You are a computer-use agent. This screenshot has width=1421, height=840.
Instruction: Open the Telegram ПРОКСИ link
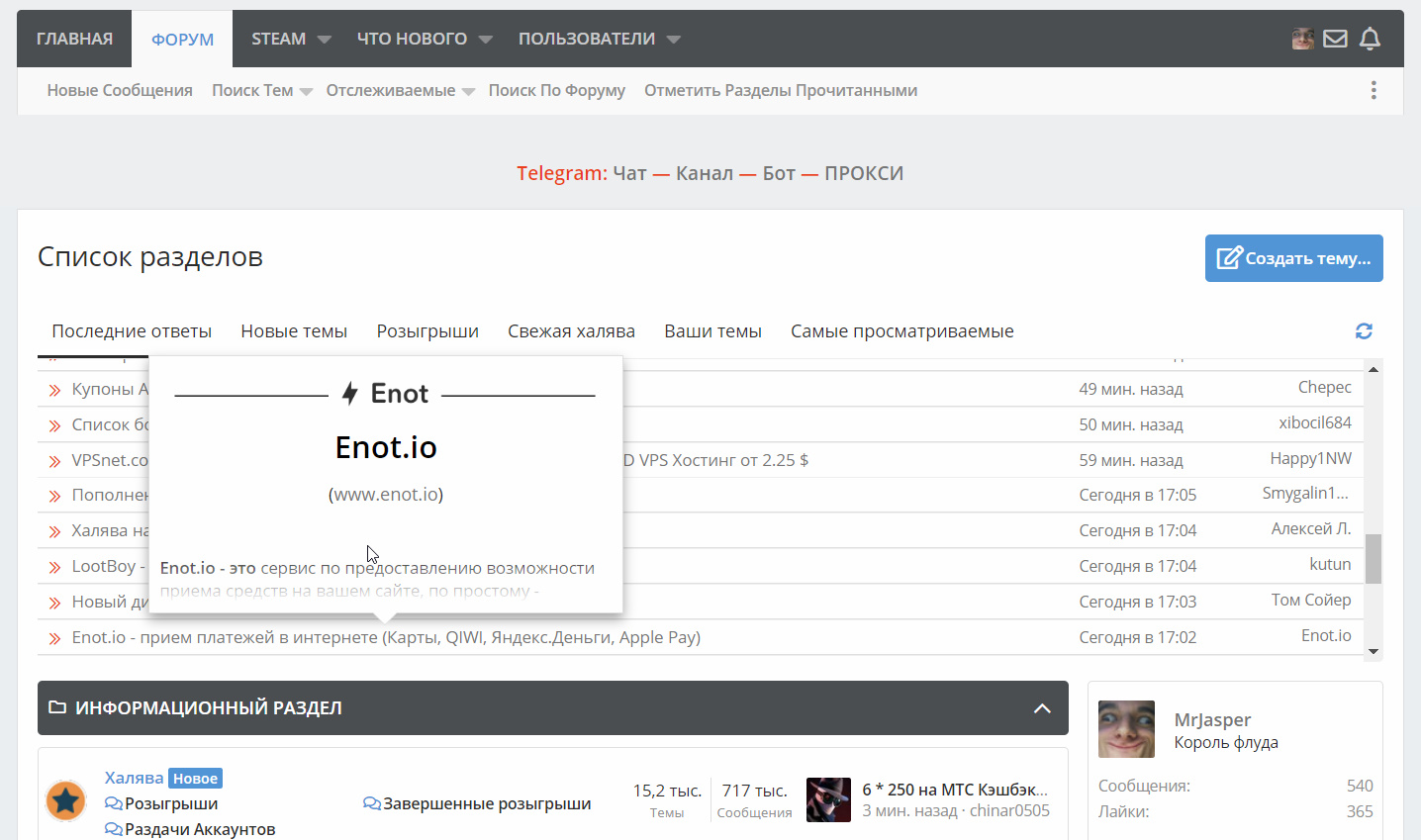[864, 173]
